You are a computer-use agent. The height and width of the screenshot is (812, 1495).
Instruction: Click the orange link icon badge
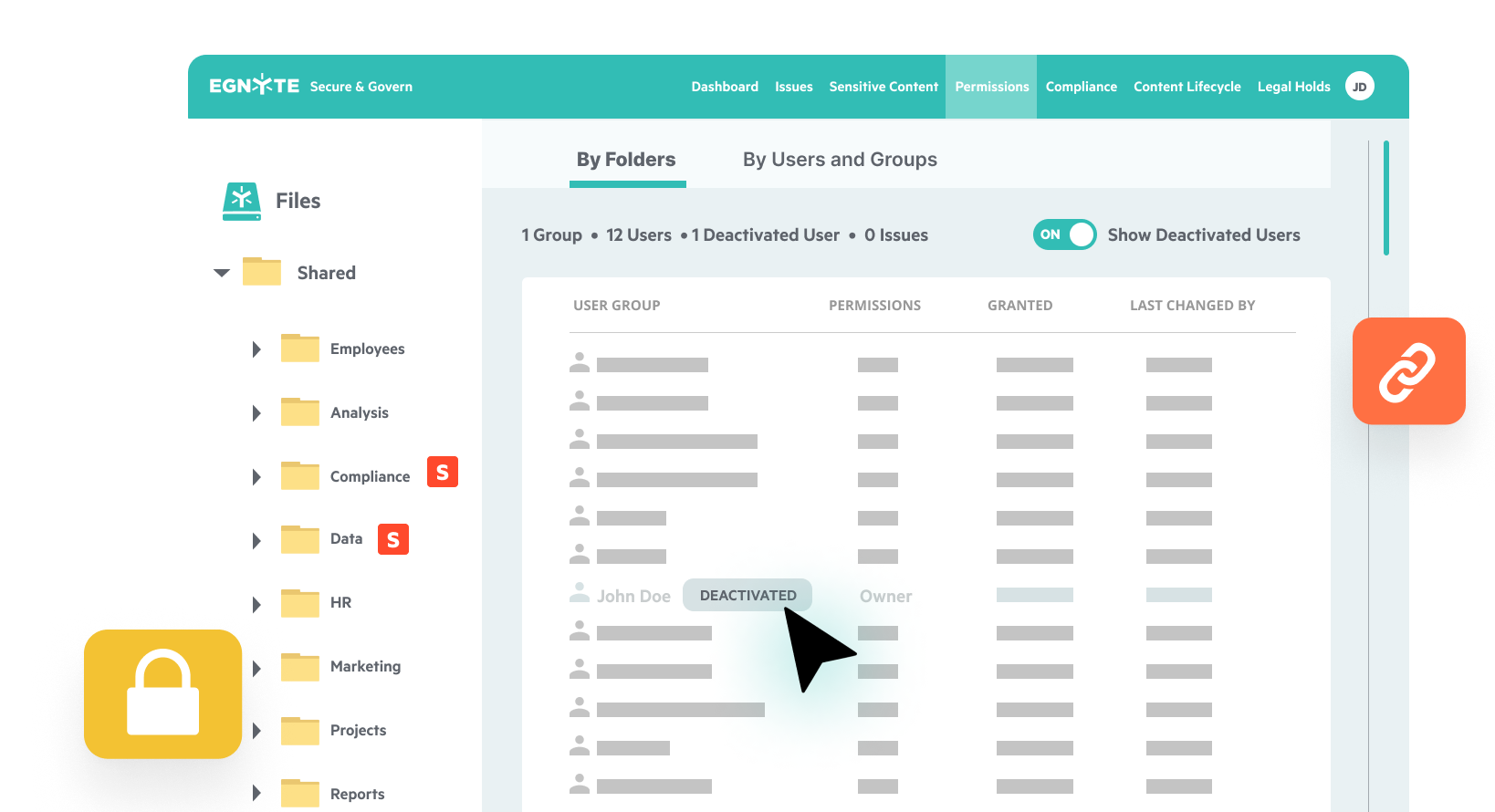tap(1408, 371)
